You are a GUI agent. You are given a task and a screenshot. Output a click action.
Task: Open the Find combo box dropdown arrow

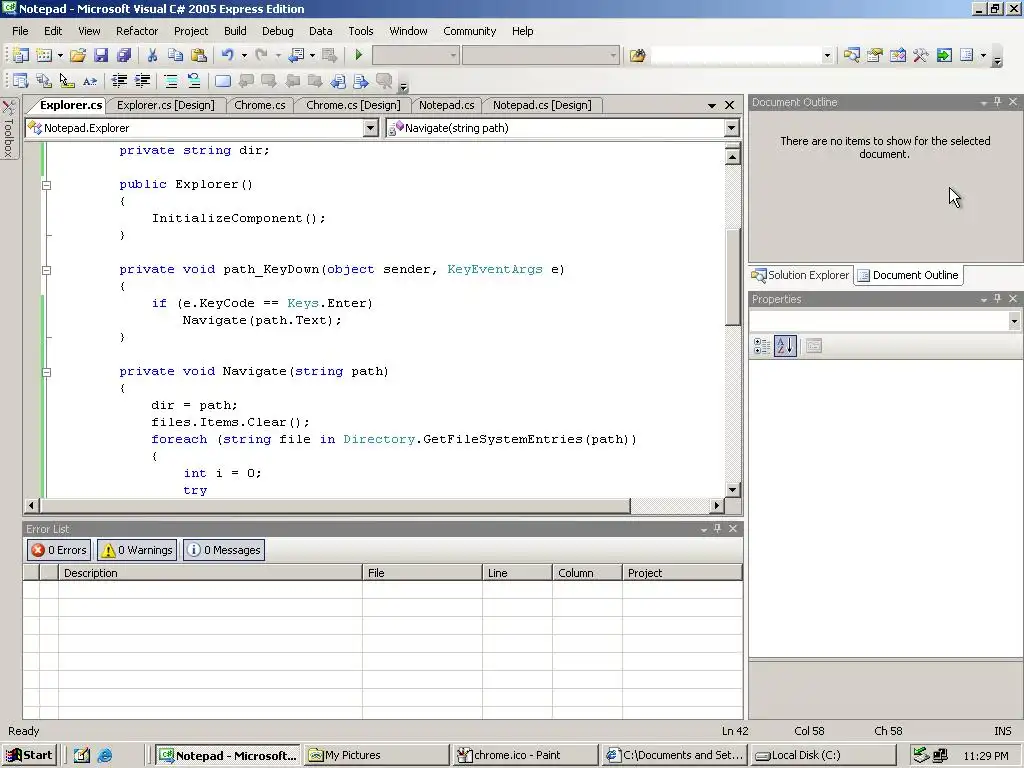tap(827, 56)
